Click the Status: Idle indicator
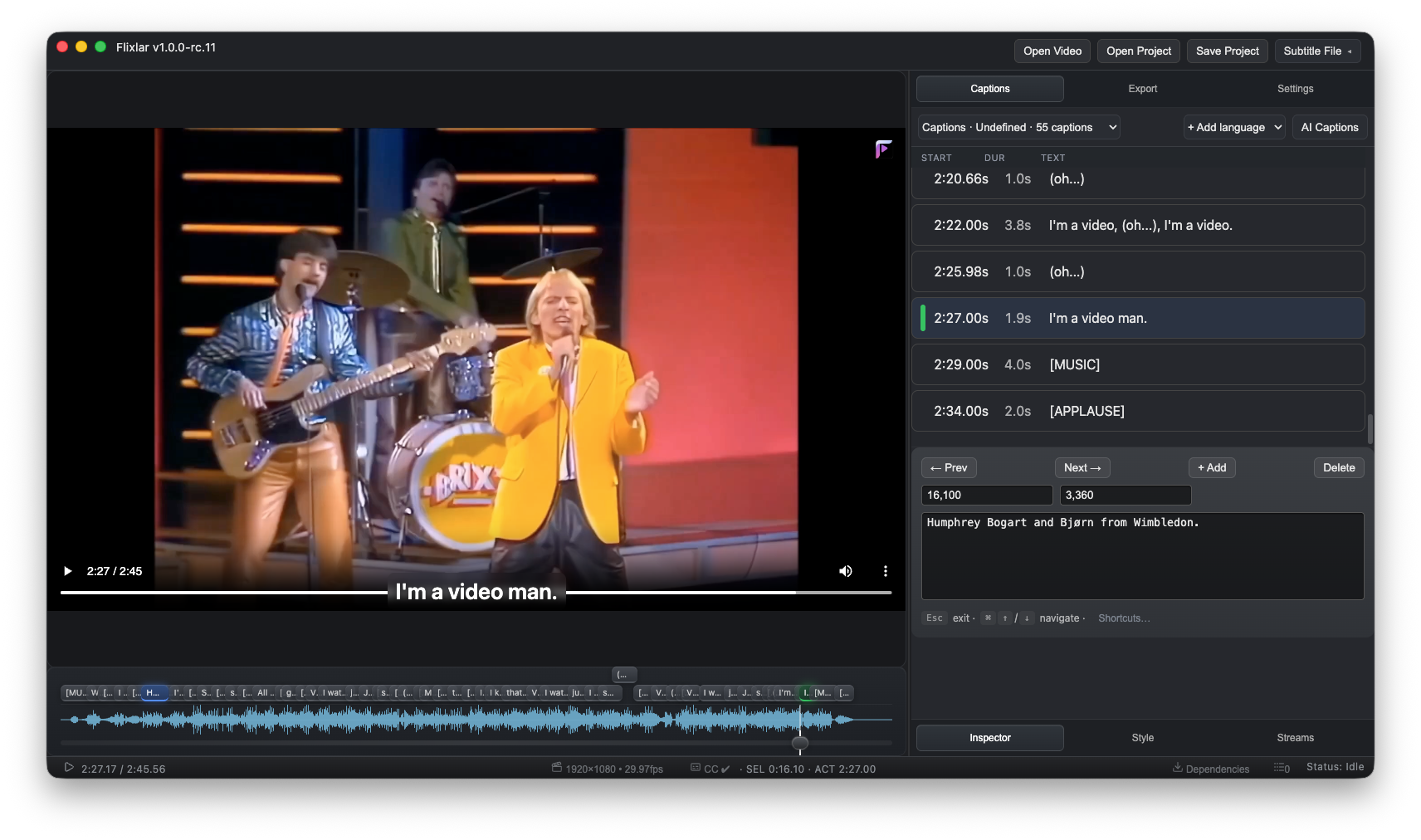Screen dimensions: 1421x840 coord(1335,767)
